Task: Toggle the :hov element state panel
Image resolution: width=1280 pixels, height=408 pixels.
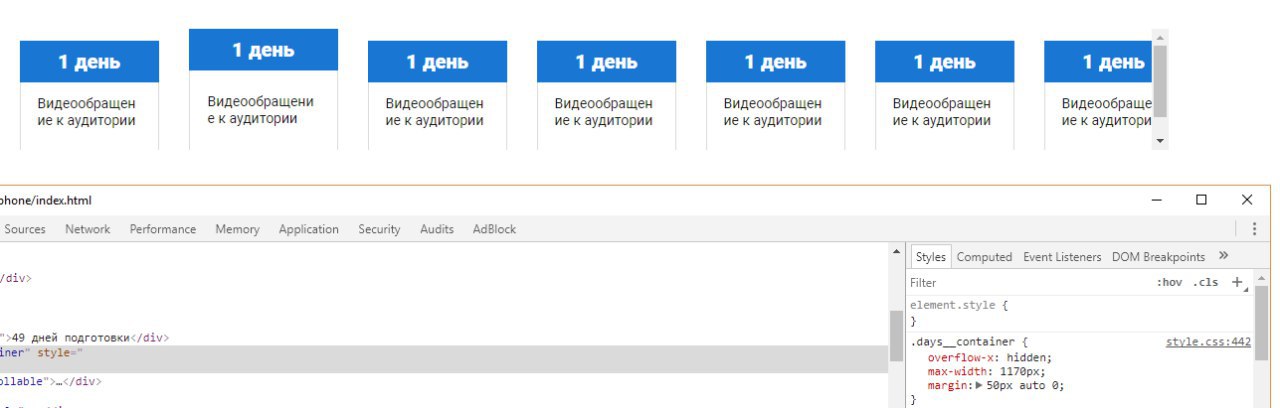Action: point(1169,283)
